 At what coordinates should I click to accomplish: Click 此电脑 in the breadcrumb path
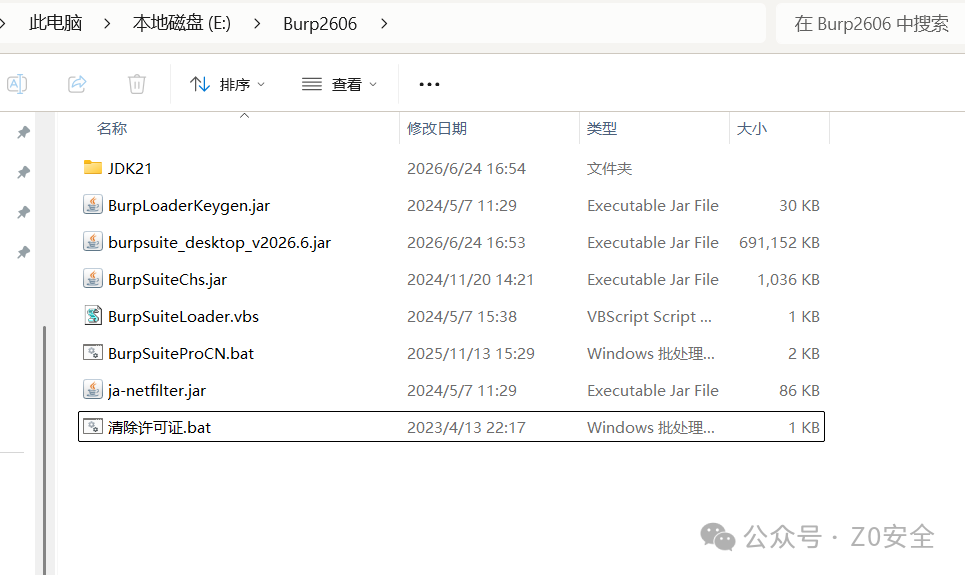coord(55,23)
